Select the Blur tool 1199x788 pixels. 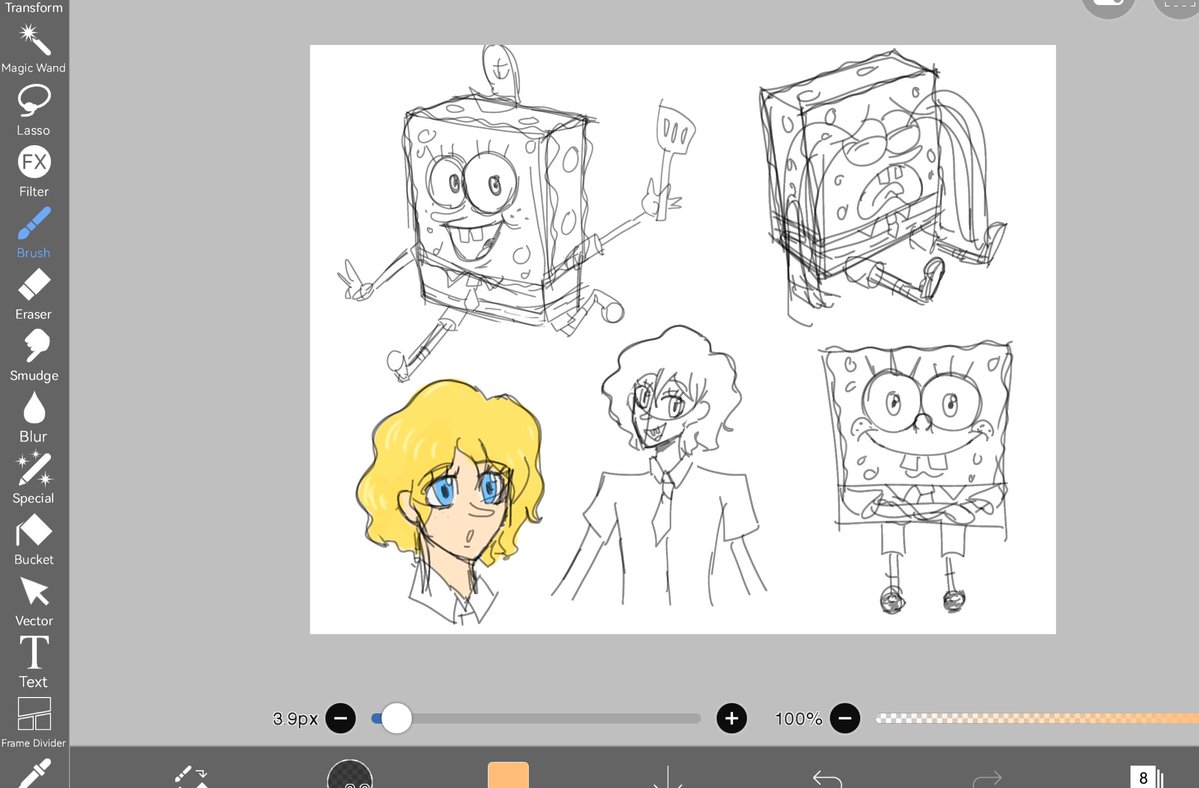coord(34,417)
